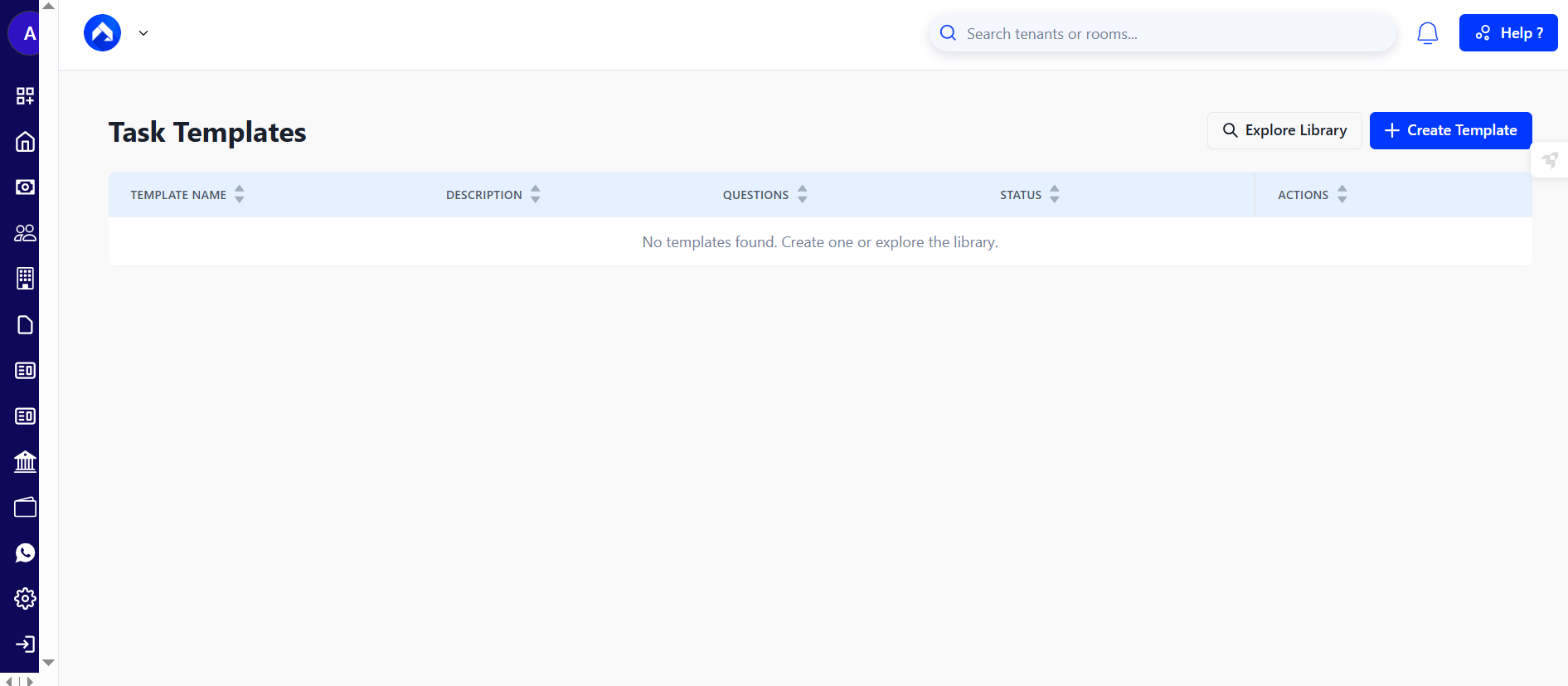Click the Explore Library button
1568x686 pixels.
coord(1284,130)
